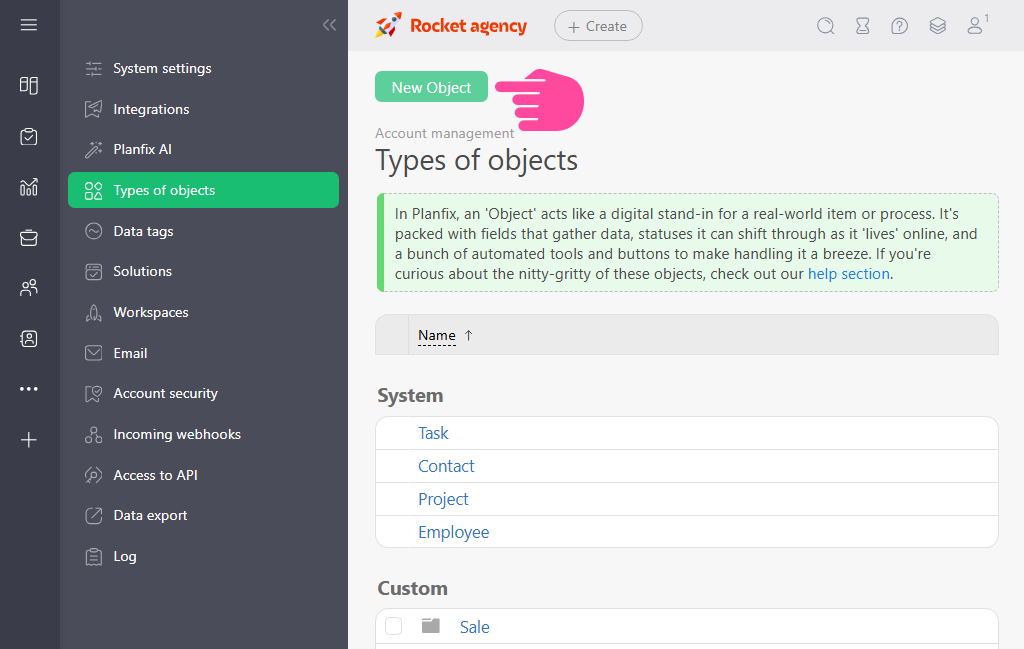Viewport: 1024px width, 649px height.
Task: Click the Account management breadcrumb
Action: (444, 133)
